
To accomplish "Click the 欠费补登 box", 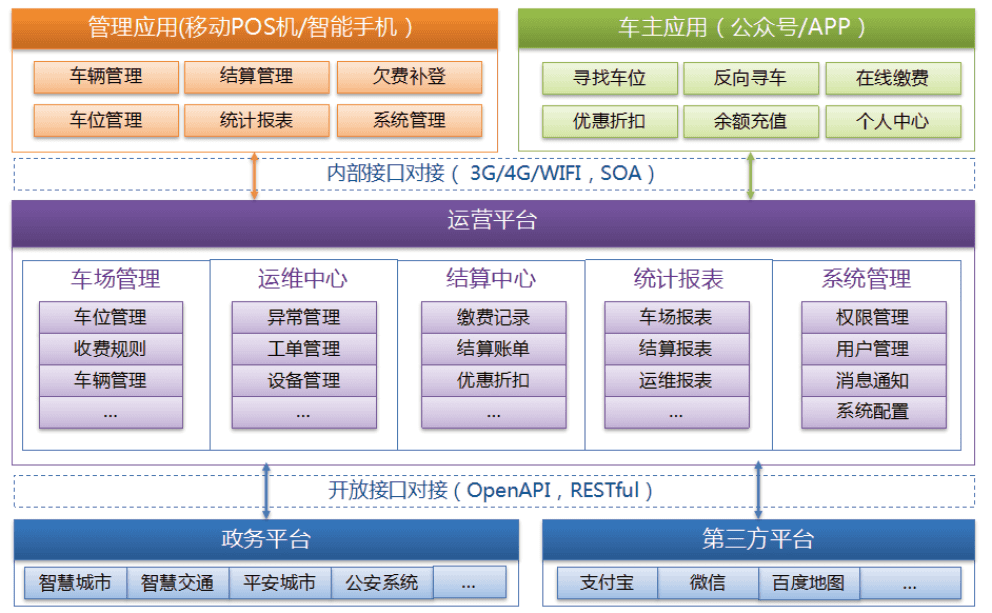I will point(409,77).
